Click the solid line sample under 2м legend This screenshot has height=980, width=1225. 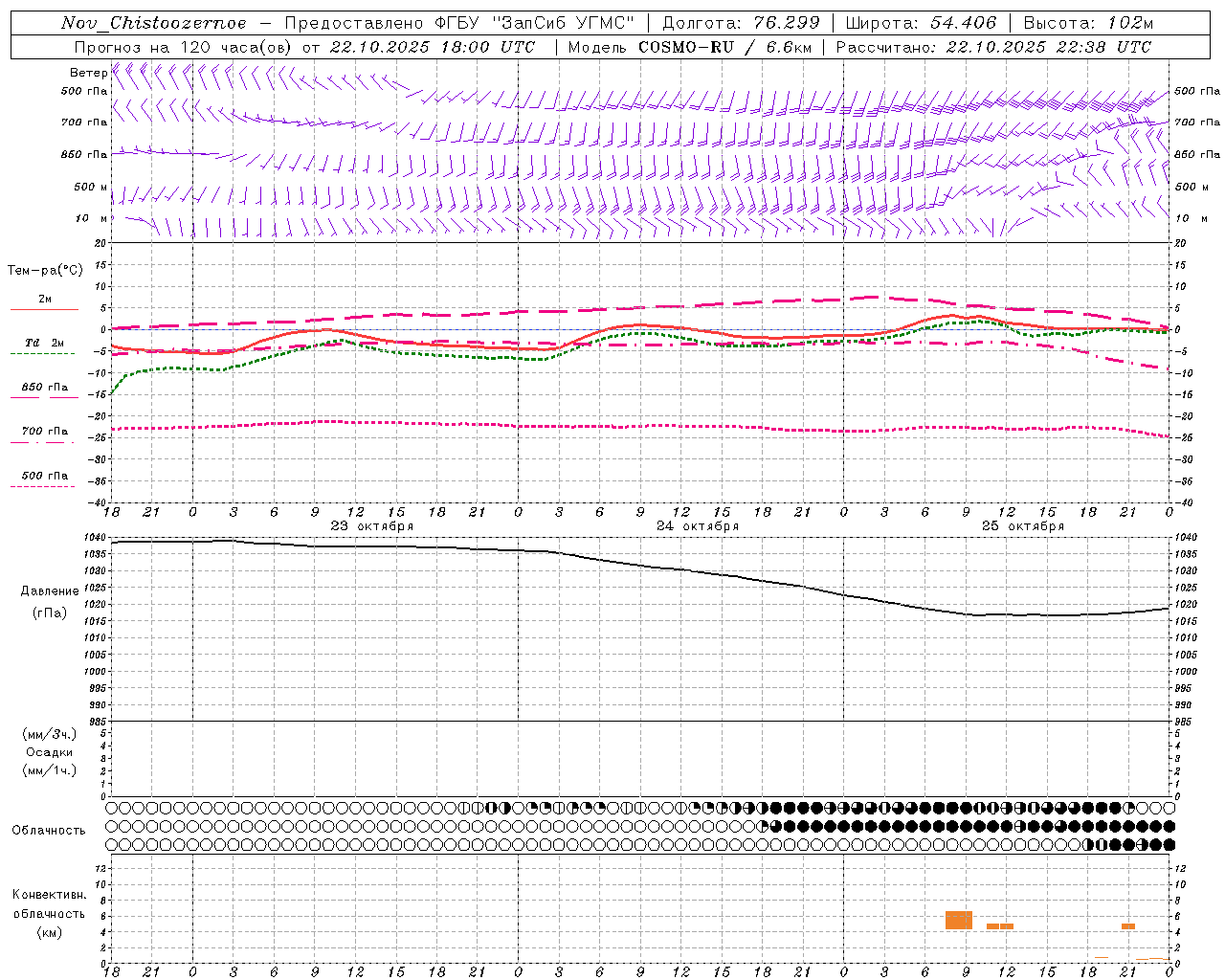(x=44, y=310)
